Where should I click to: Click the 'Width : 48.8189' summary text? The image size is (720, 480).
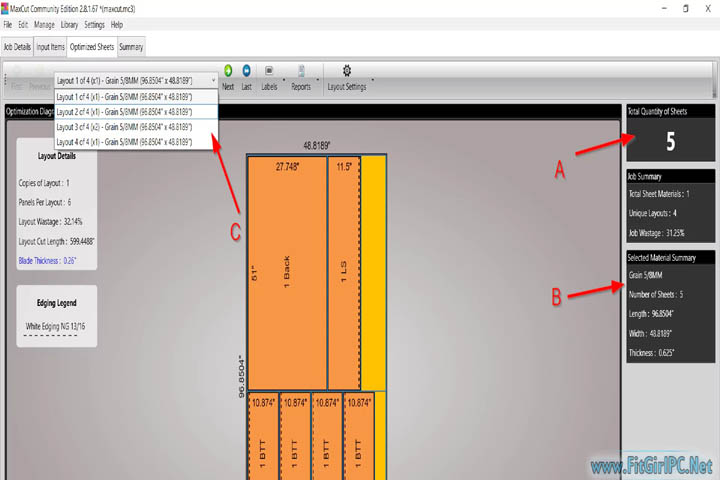pos(650,334)
